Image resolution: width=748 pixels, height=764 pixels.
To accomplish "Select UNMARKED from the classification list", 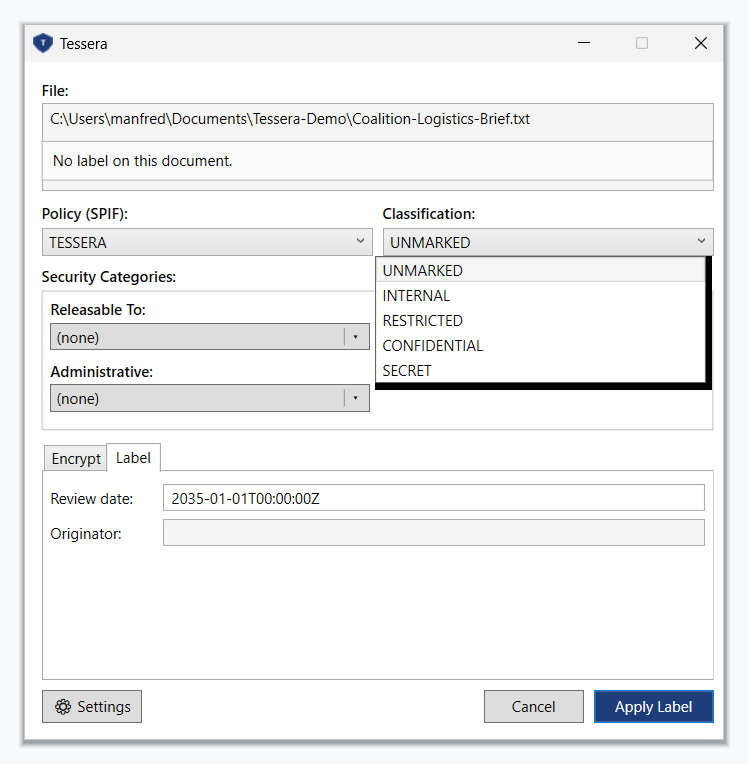I will pos(540,270).
